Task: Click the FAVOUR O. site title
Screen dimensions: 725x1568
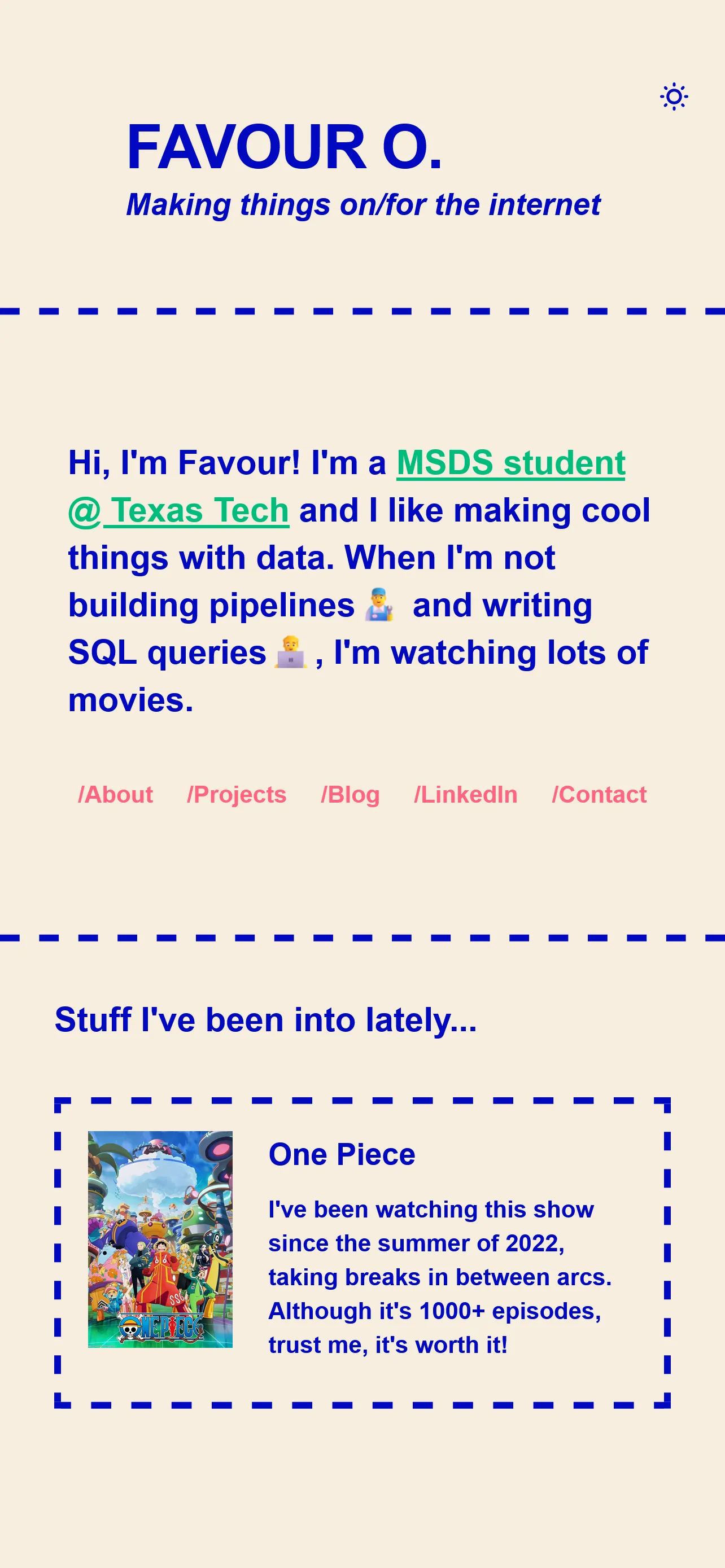Action: pyautogui.click(x=283, y=147)
